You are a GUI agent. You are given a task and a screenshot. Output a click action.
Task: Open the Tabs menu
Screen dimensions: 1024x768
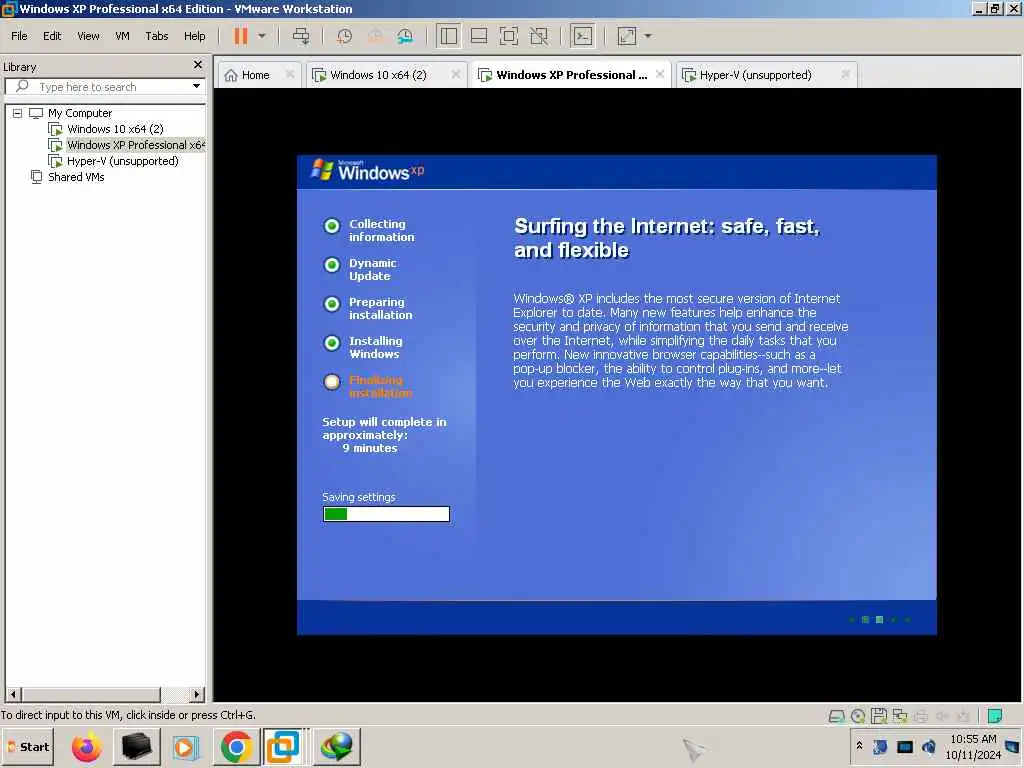click(157, 36)
